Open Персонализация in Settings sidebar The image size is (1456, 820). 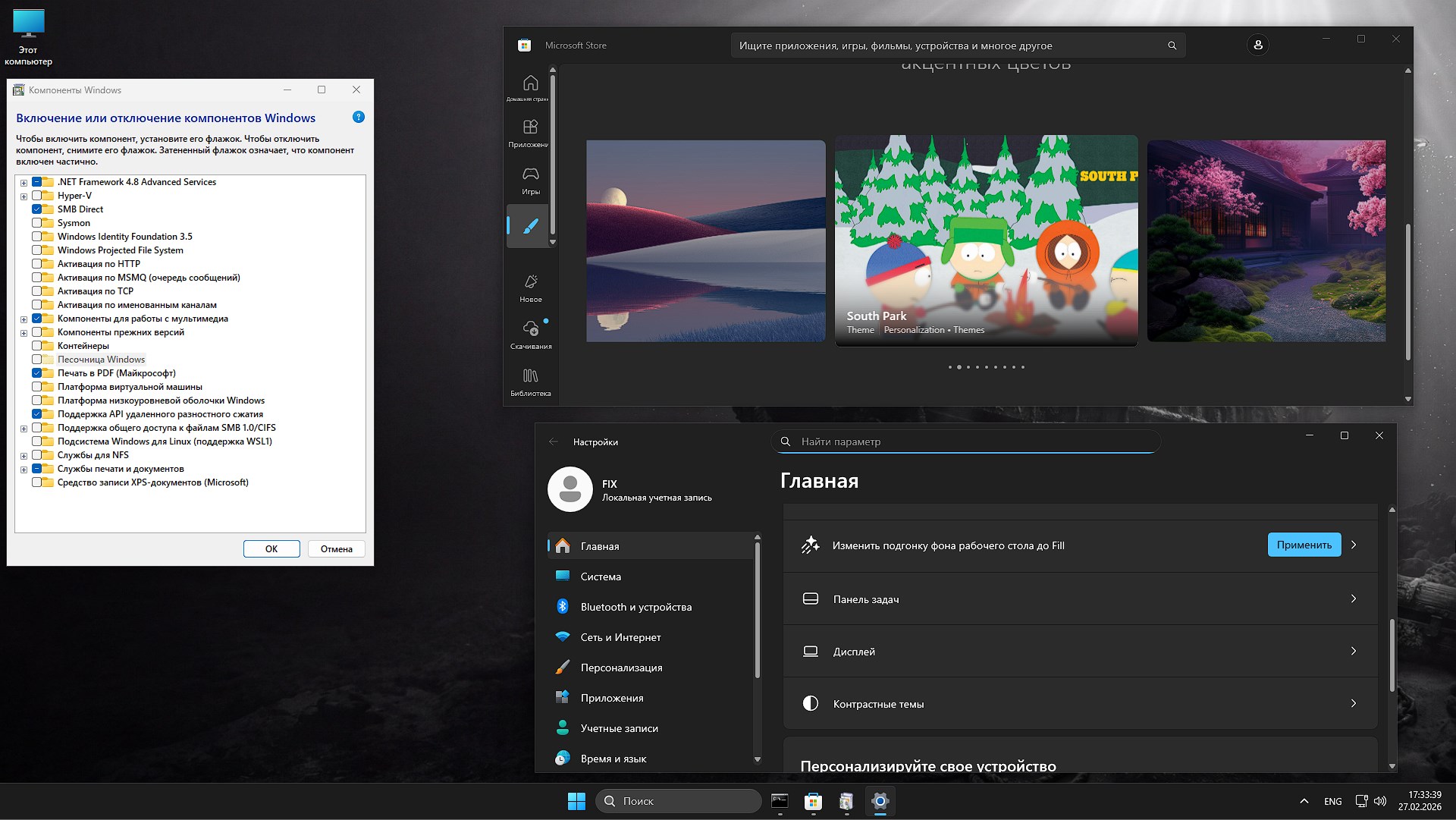(621, 668)
